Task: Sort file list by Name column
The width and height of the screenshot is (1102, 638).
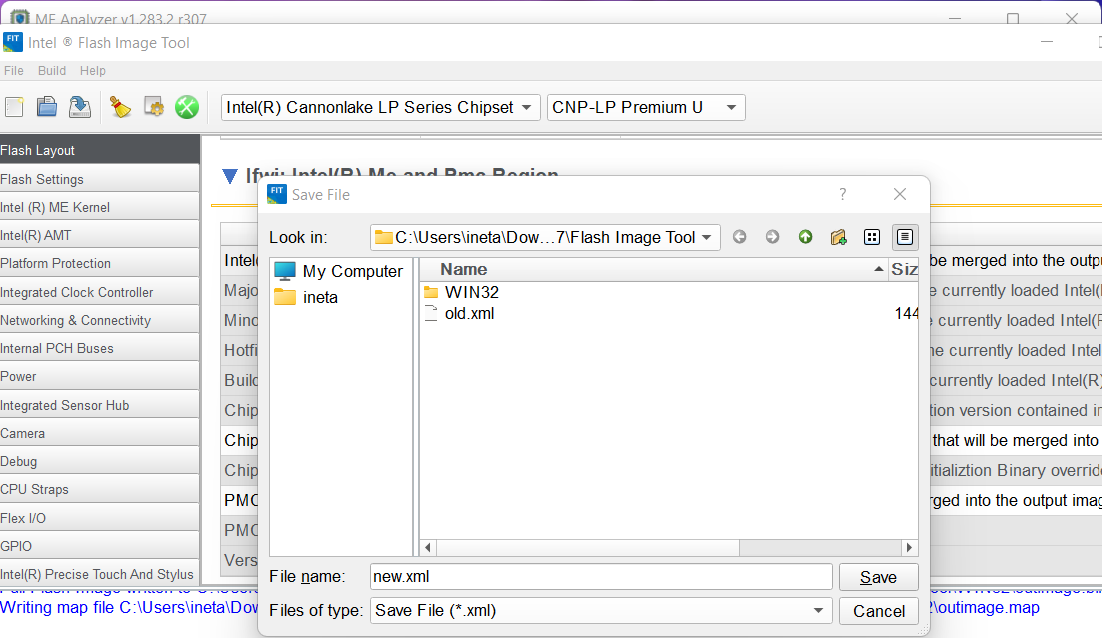Action: coord(654,269)
